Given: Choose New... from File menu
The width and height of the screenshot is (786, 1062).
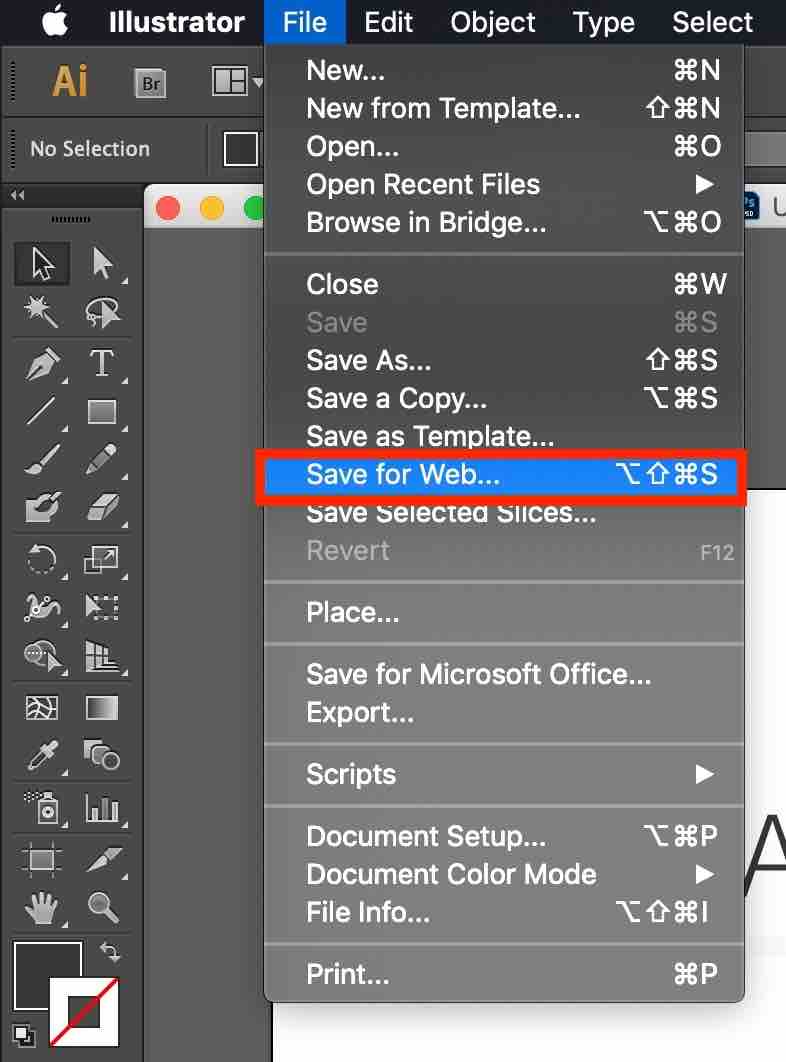Looking at the screenshot, I should [x=504, y=70].
